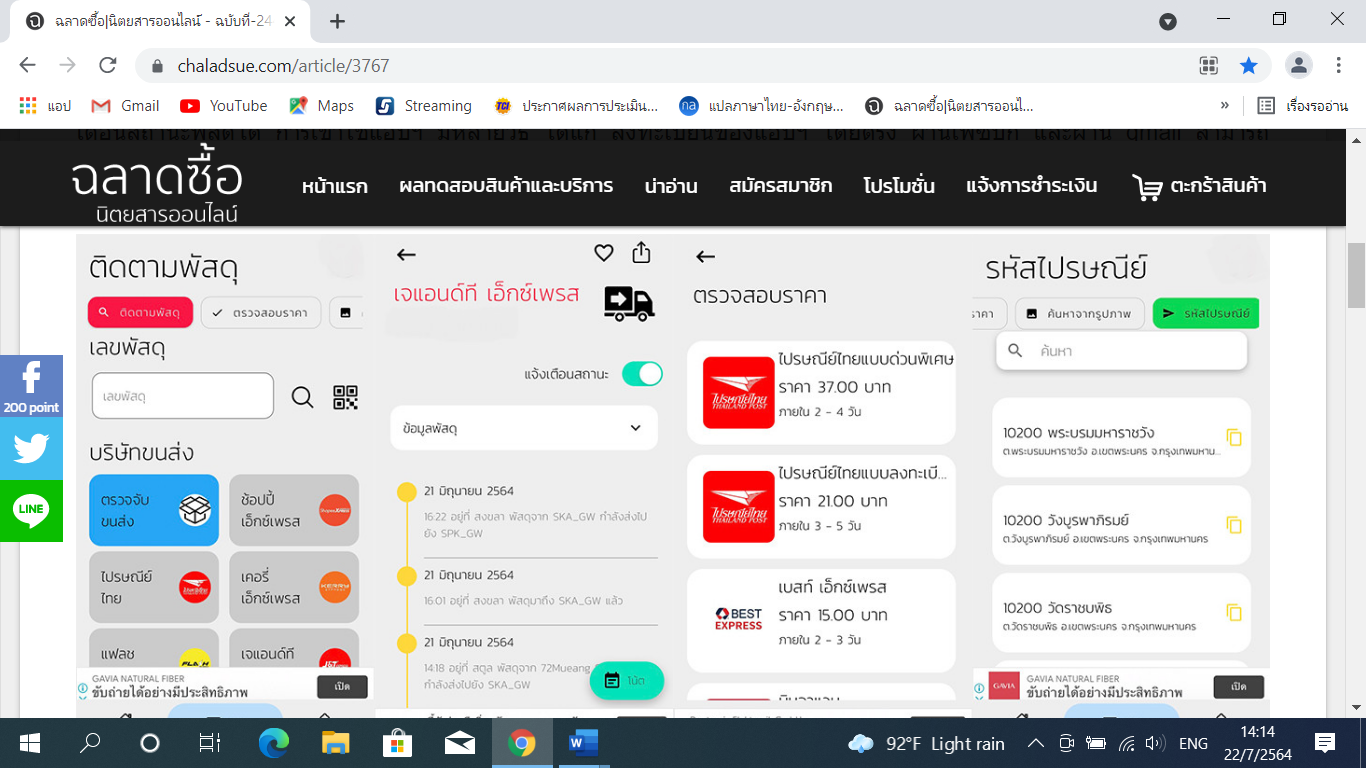The width and height of the screenshot is (1366, 768).
Task: Open Microsoft Word from the taskbar
Action: pyautogui.click(x=582, y=743)
